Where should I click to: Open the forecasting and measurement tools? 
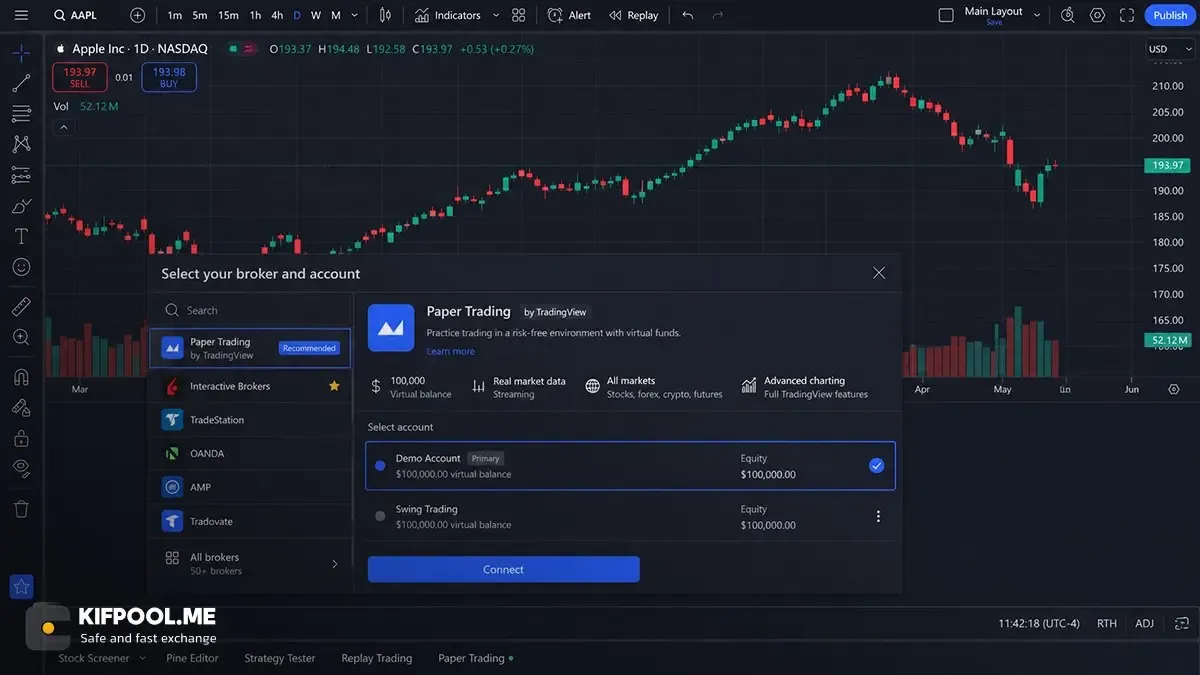(21, 175)
